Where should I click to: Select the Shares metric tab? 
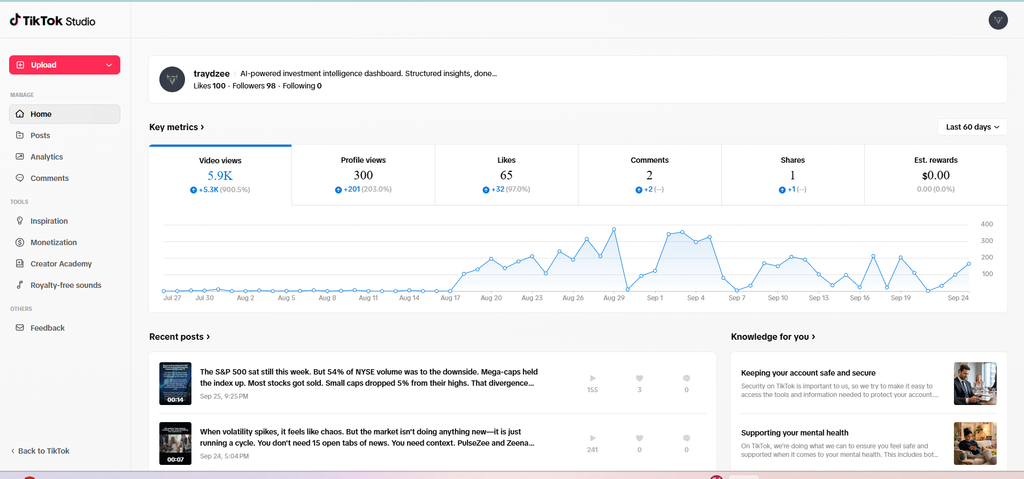(x=793, y=175)
